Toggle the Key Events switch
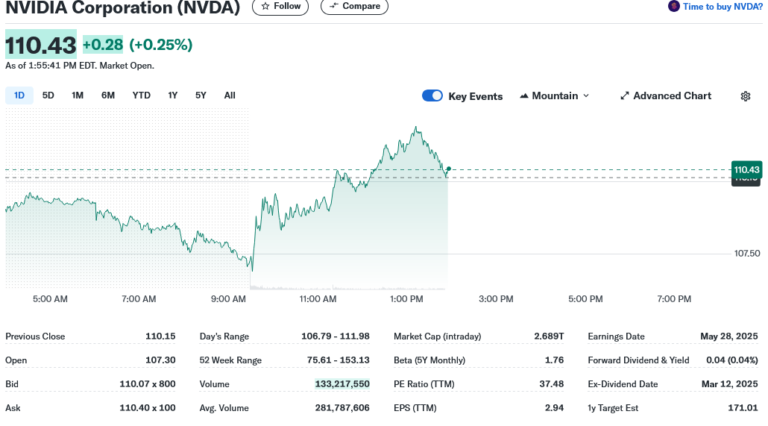This screenshot has height=426, width=768. coord(432,95)
